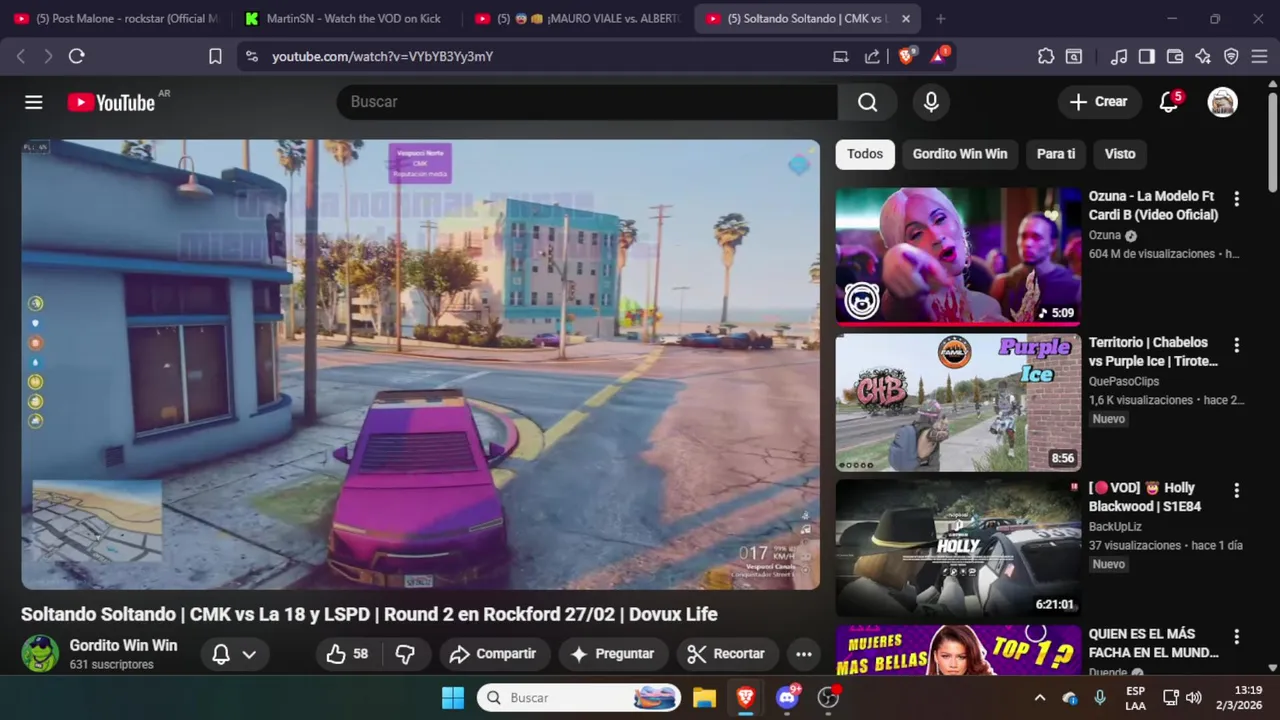Open the Holly VOD thumbnail
Viewport: 1280px width, 720px height.
click(958, 548)
